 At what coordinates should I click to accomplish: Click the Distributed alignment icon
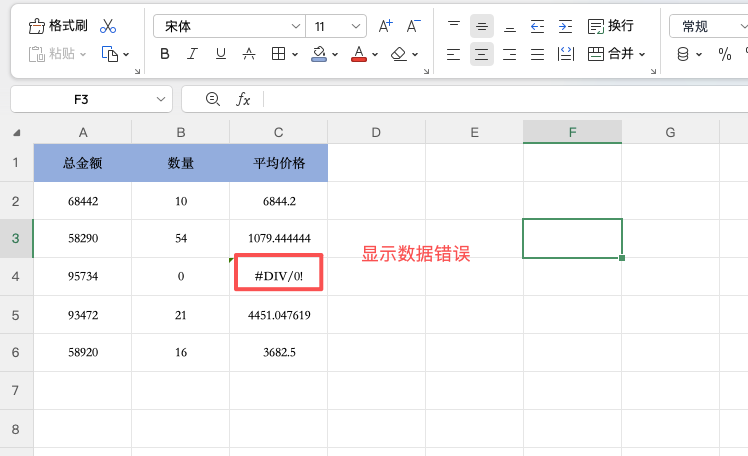click(565, 54)
